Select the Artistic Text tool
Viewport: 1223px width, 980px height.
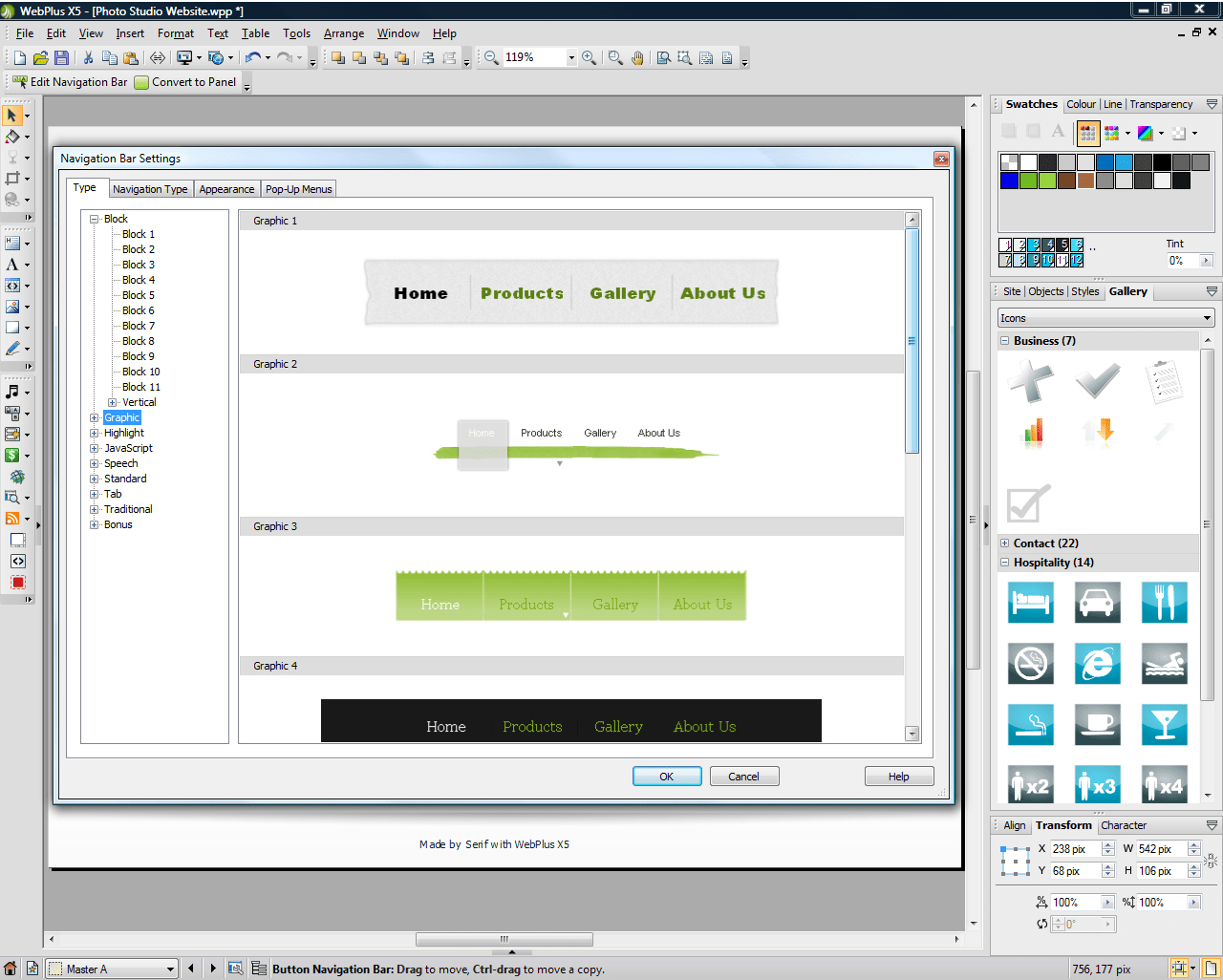pos(12,263)
